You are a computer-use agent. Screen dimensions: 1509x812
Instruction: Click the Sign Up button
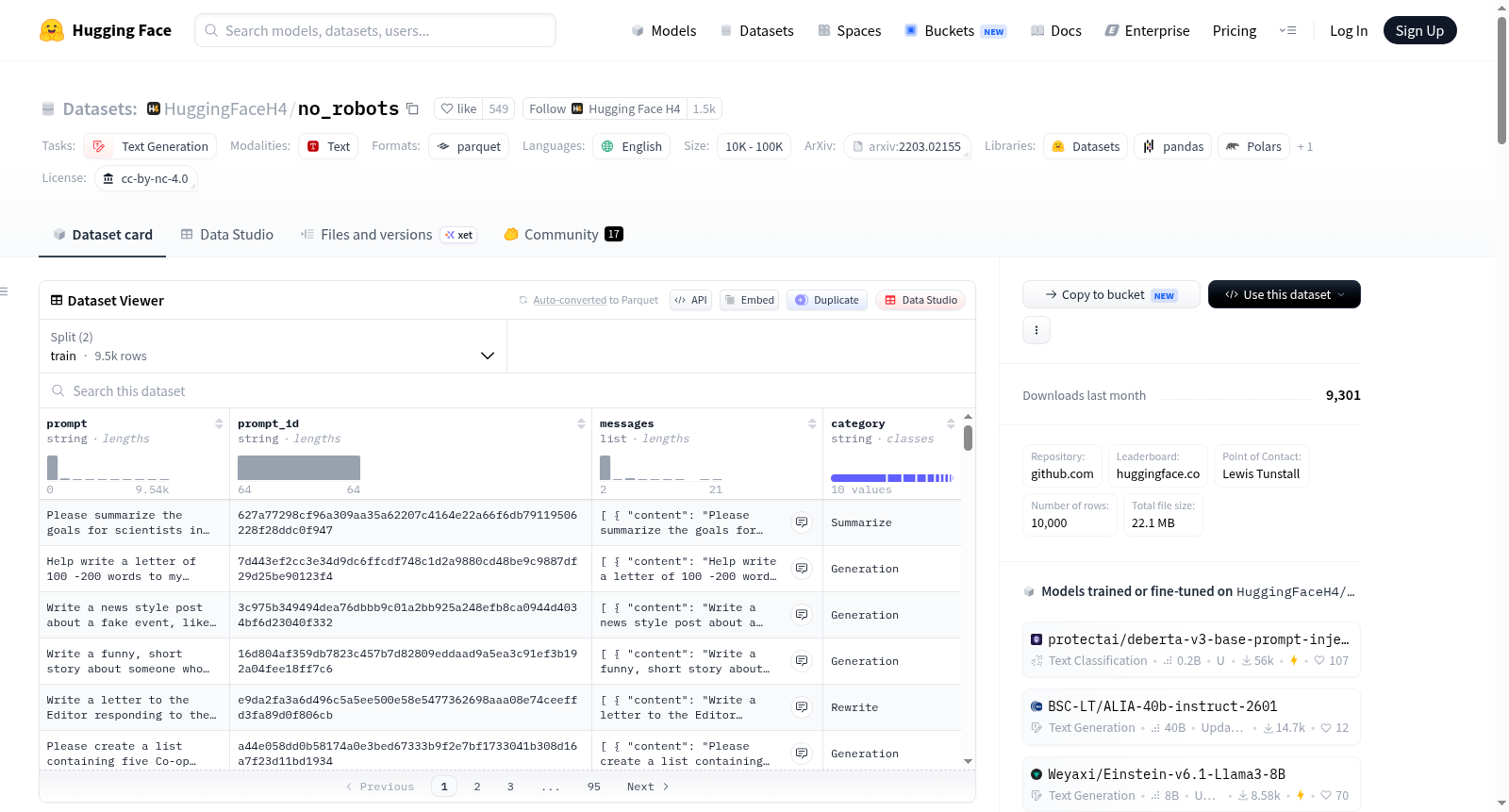[1419, 30]
